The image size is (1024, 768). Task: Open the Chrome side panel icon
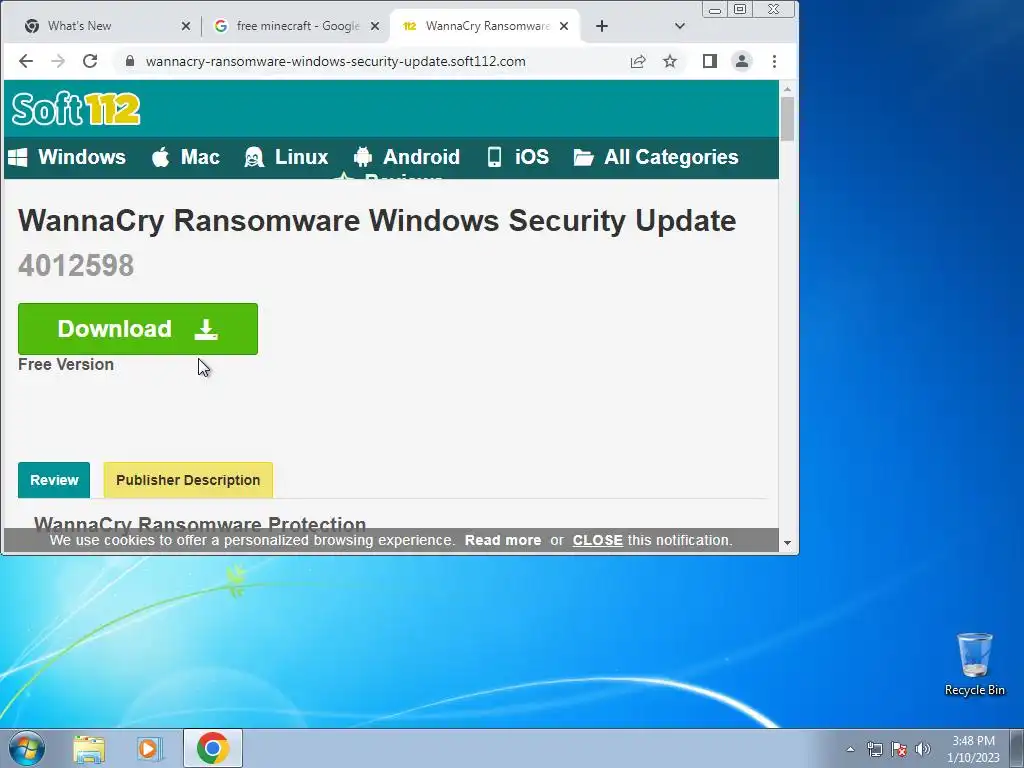[x=710, y=61]
